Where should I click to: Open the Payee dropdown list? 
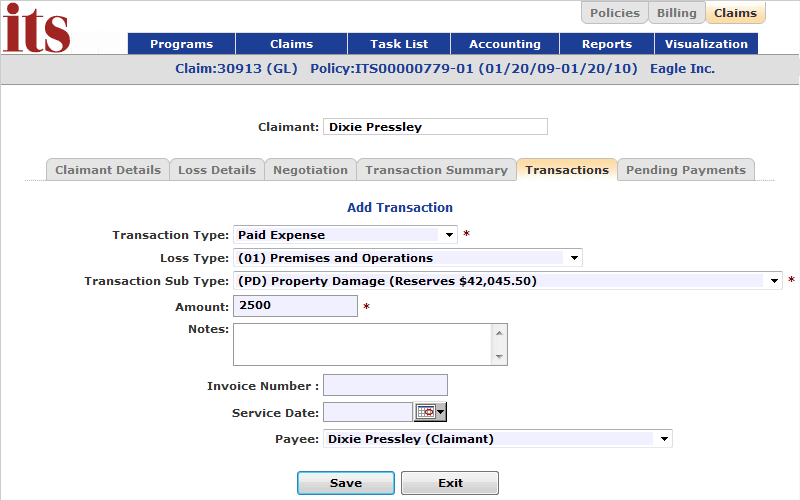497,439
